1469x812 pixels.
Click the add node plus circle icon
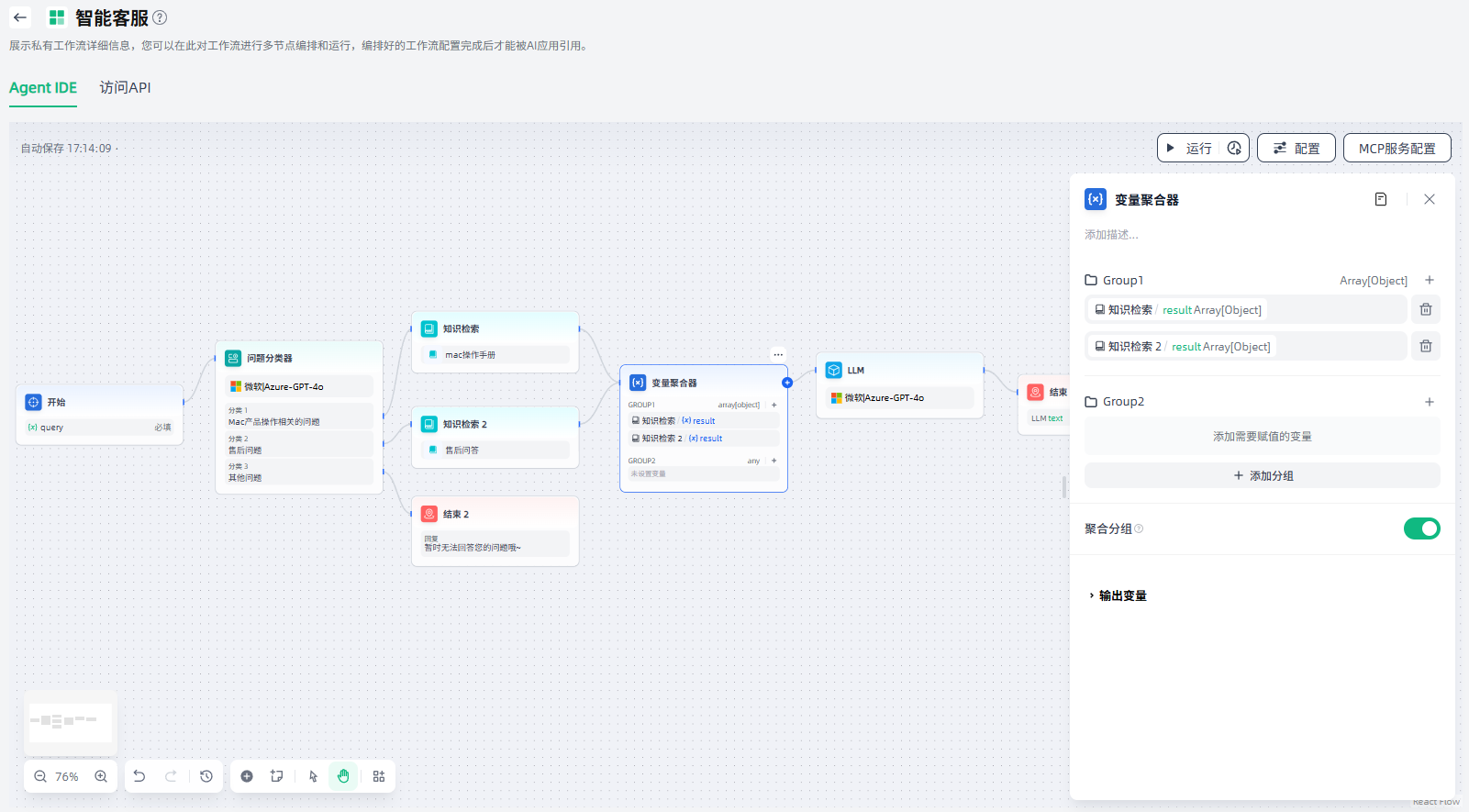(247, 776)
